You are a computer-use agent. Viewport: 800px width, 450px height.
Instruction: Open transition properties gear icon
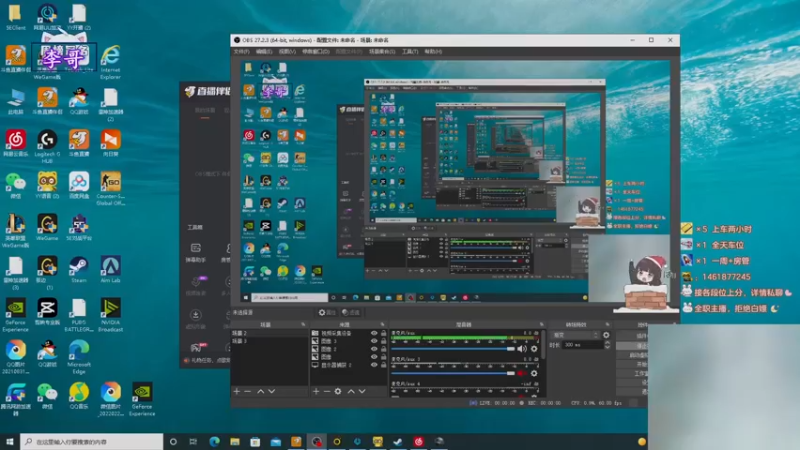point(606,335)
